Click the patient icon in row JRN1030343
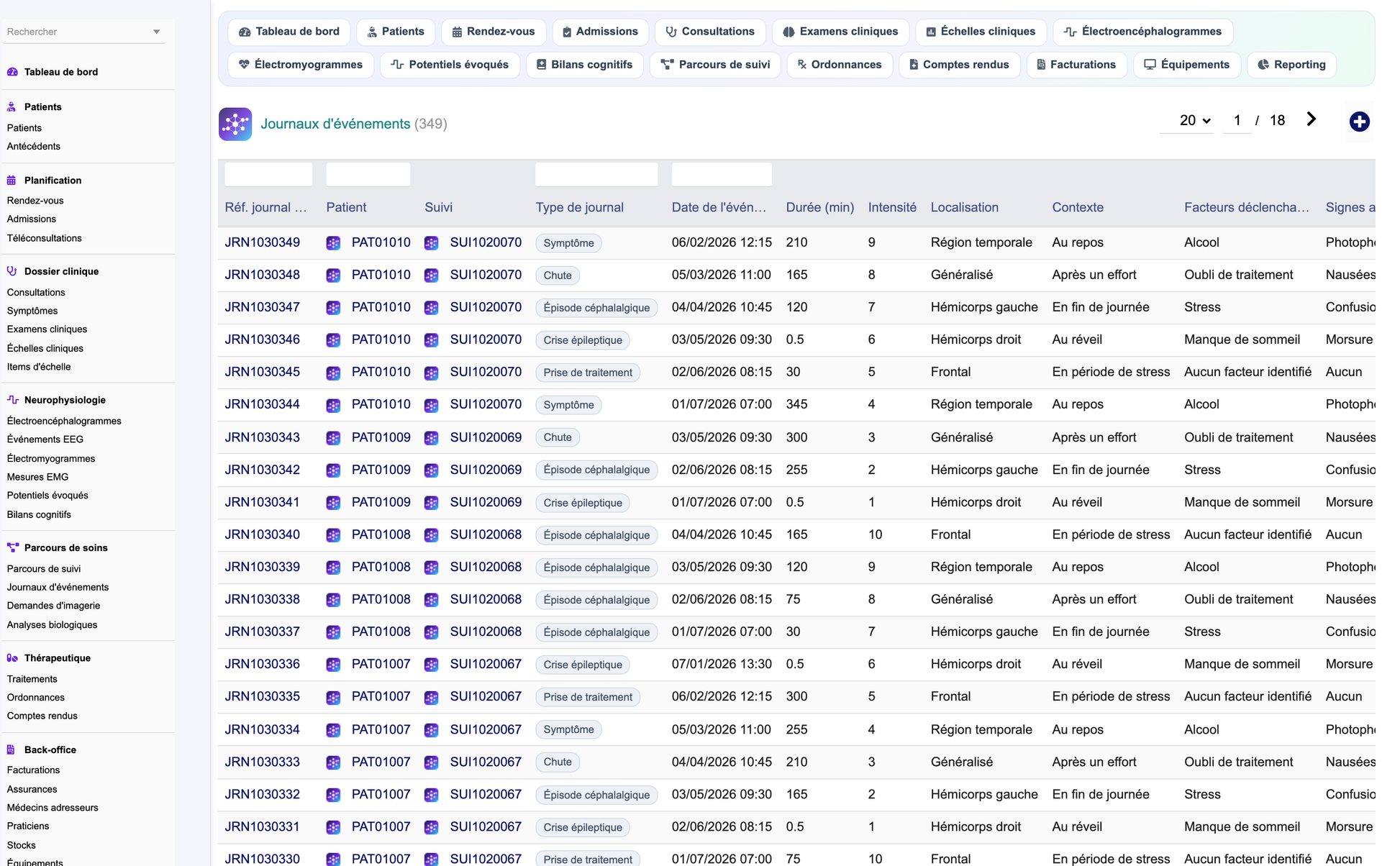 [333, 438]
